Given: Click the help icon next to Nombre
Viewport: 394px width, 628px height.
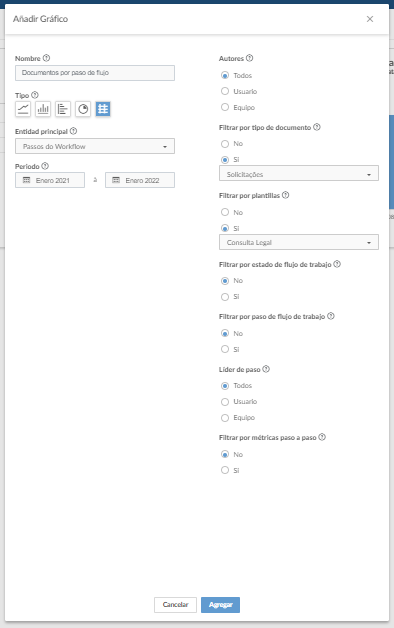Looking at the screenshot, I should pos(46,58).
